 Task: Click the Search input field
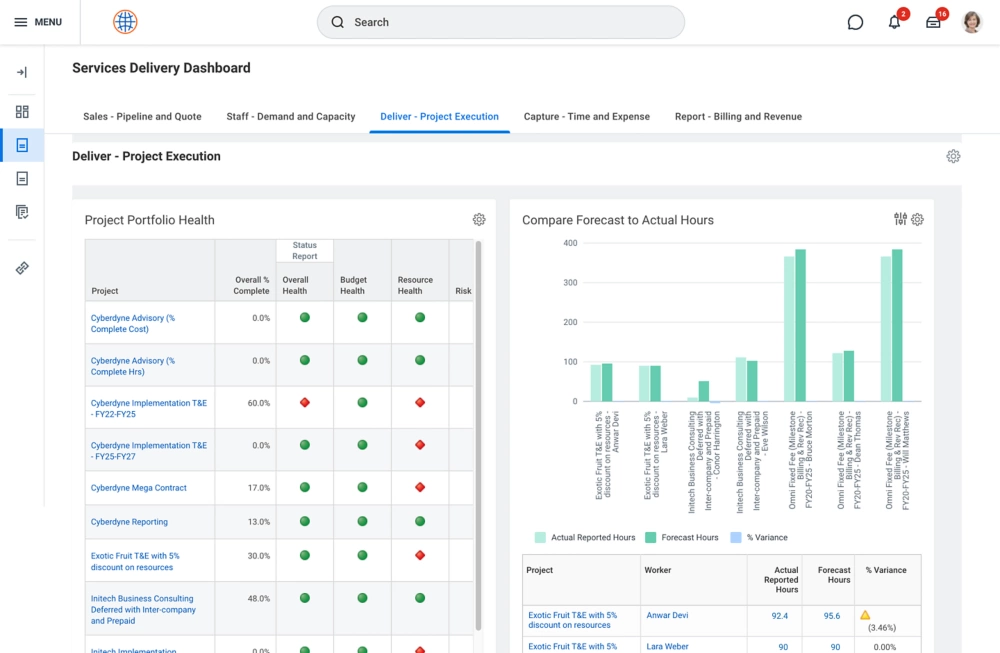pos(500,22)
